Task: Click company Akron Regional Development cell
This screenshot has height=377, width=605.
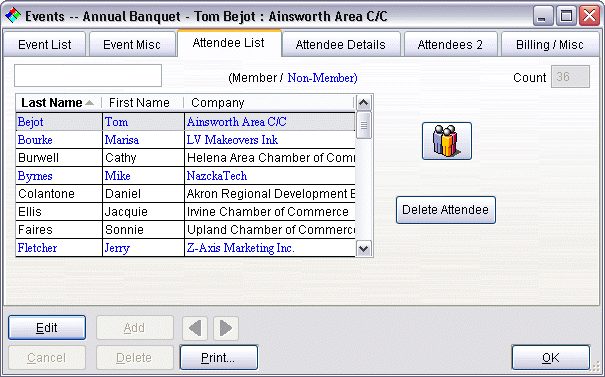Action: click(x=270, y=194)
